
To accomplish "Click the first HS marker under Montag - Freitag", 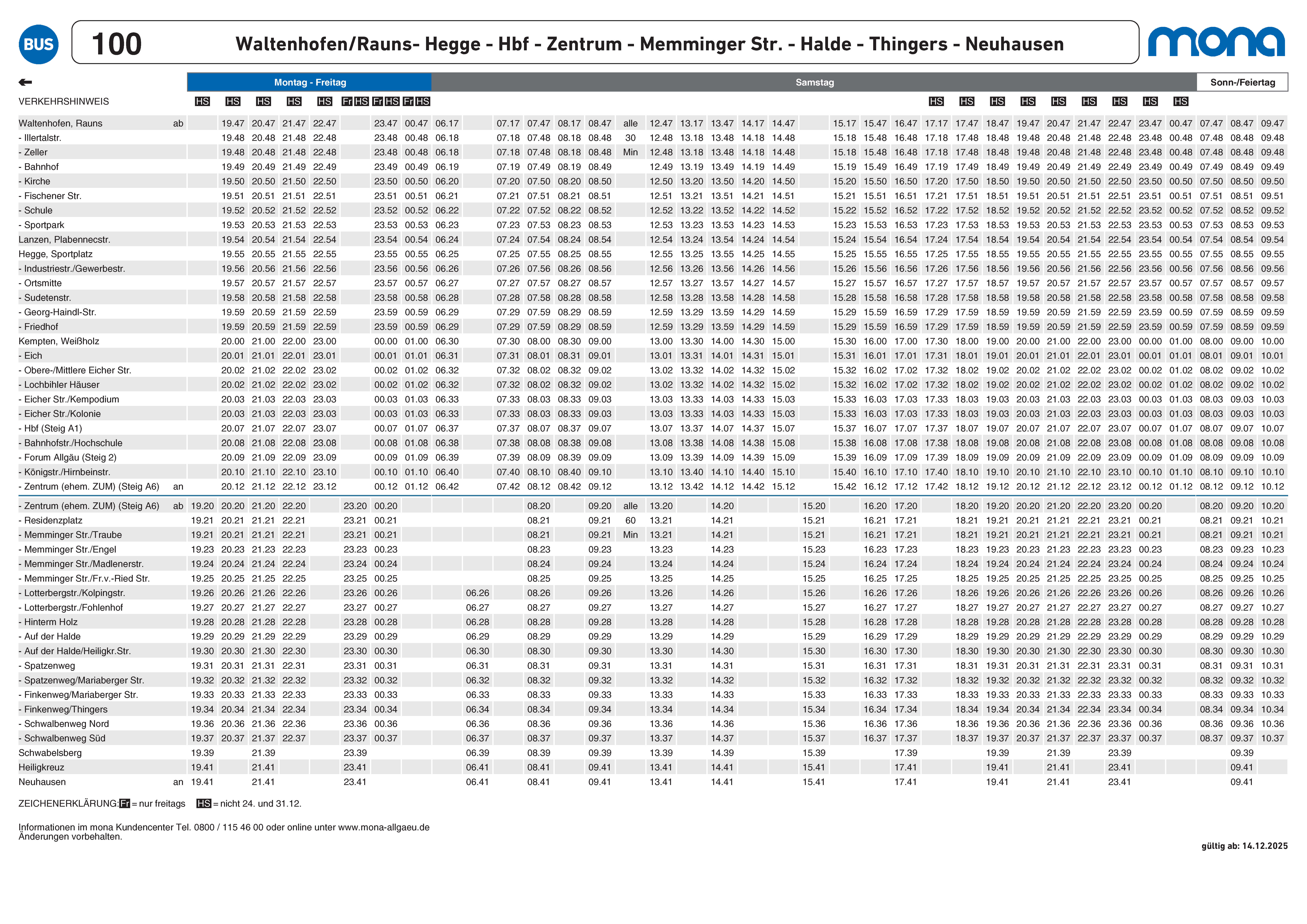I will pos(202,101).
